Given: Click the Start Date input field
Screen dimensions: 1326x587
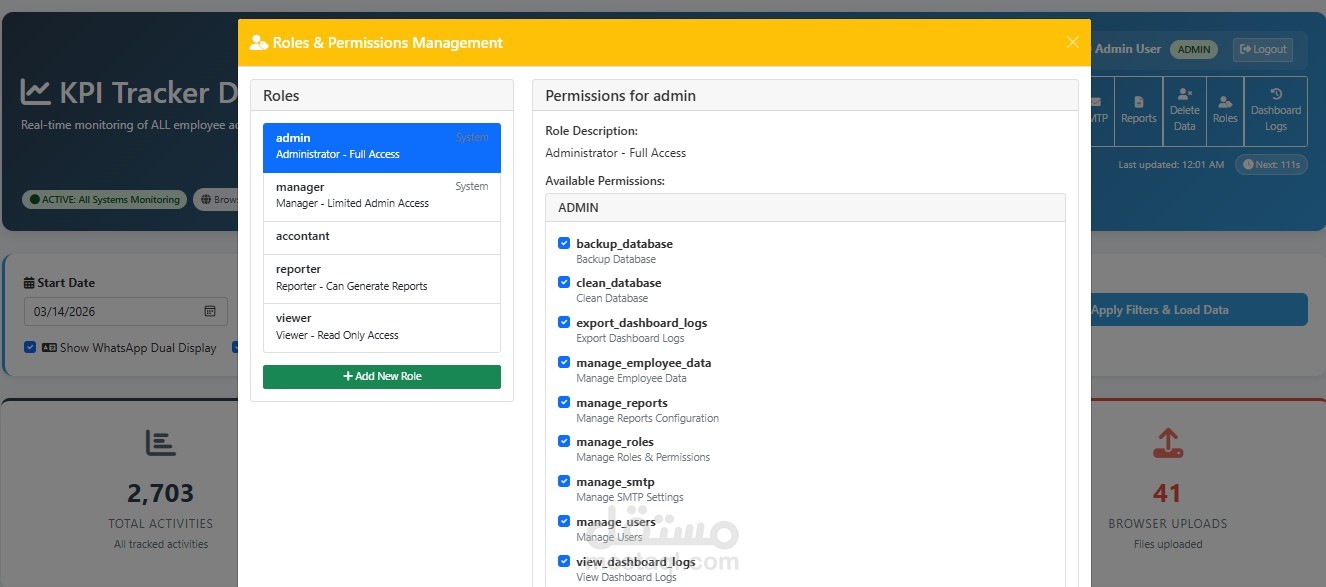Looking at the screenshot, I should pos(126,311).
